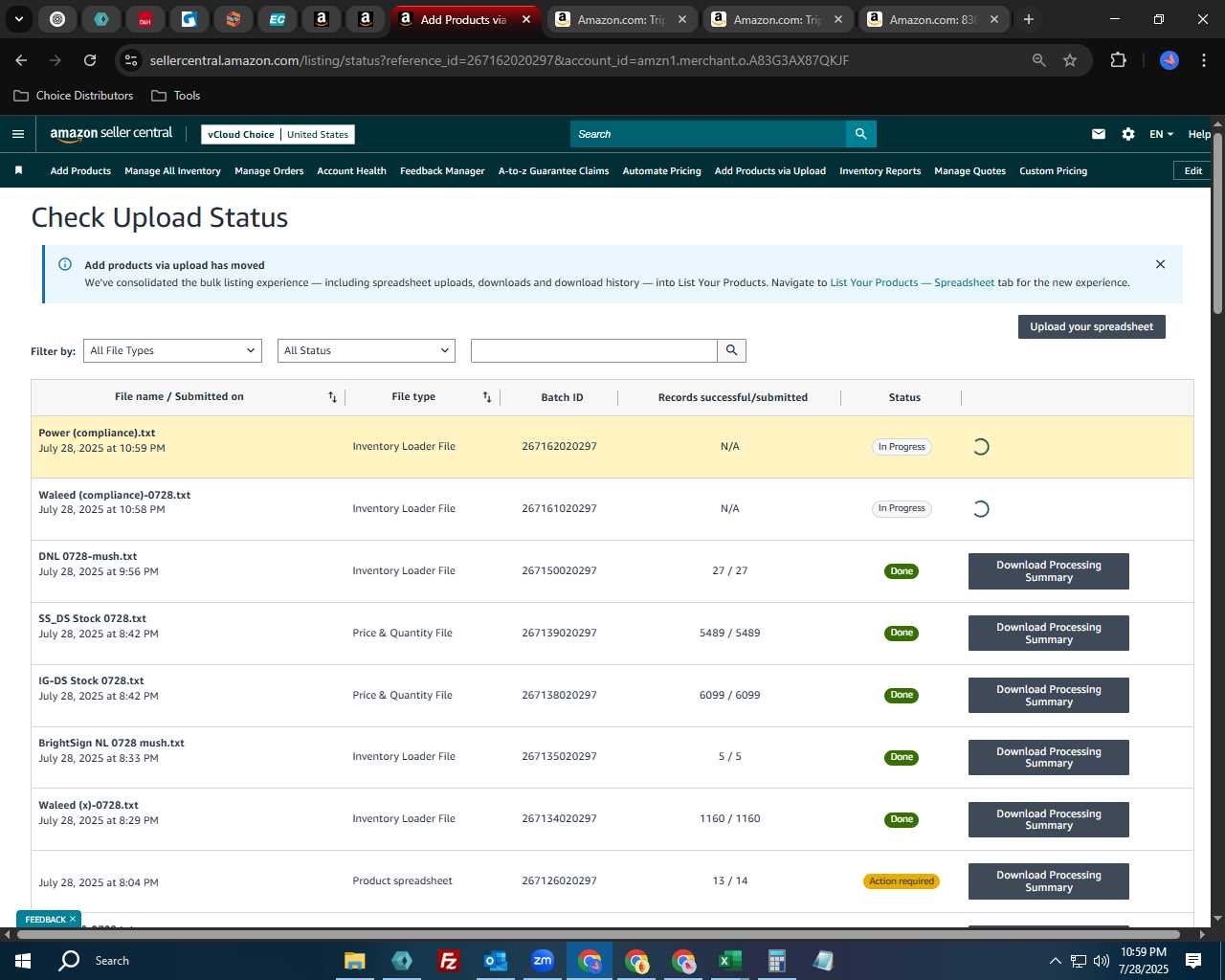The width and height of the screenshot is (1225, 980).
Task: Open the Add Products menu item
Action: (80, 170)
